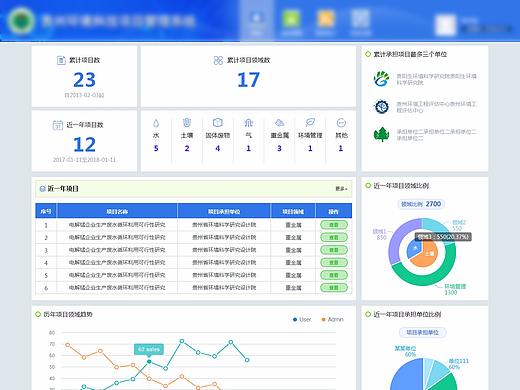Click the 环境管理 1300 chart label
Screen dimensions: 520x390
455,289
